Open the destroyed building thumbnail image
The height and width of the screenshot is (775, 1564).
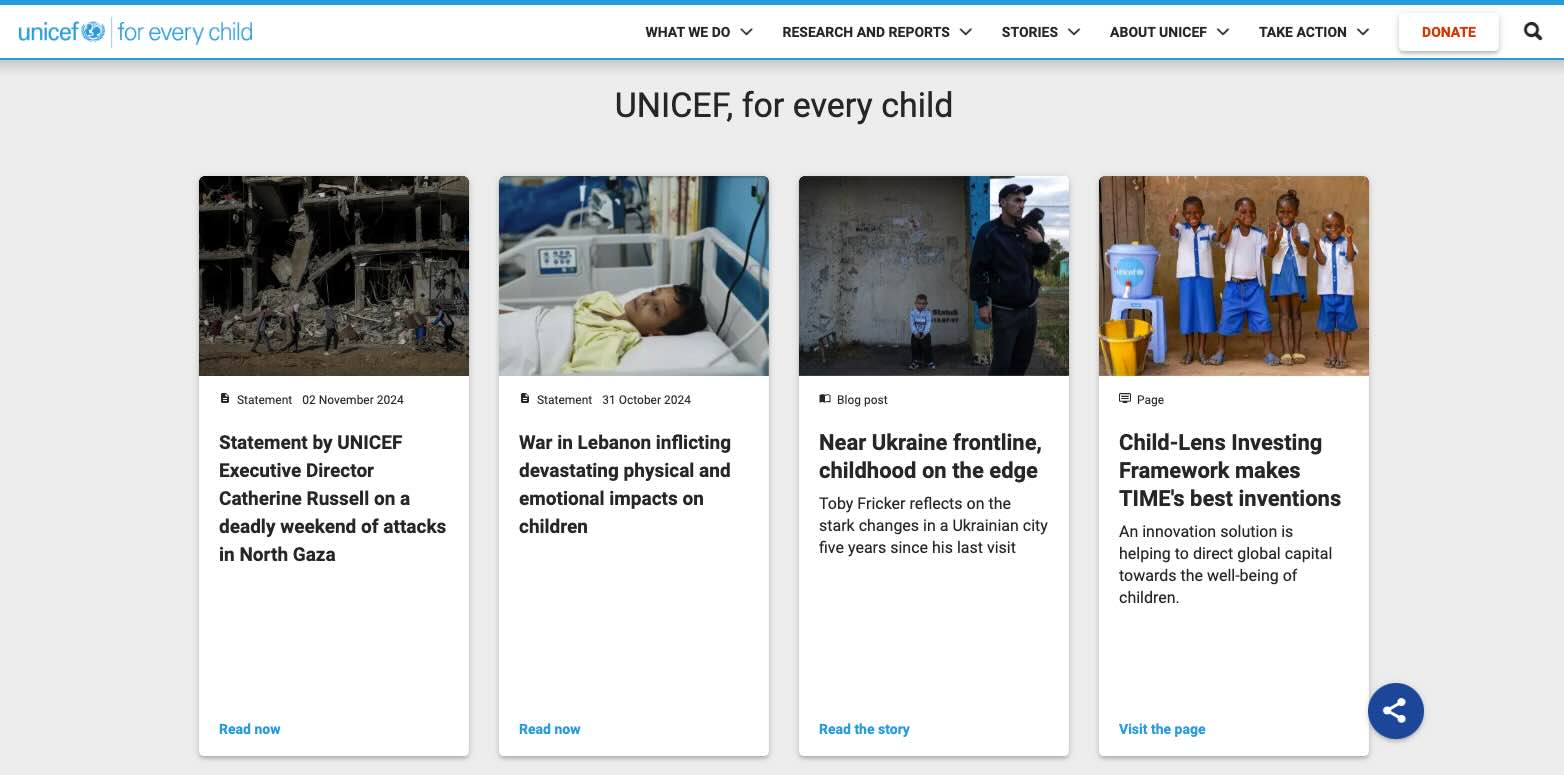coord(334,276)
